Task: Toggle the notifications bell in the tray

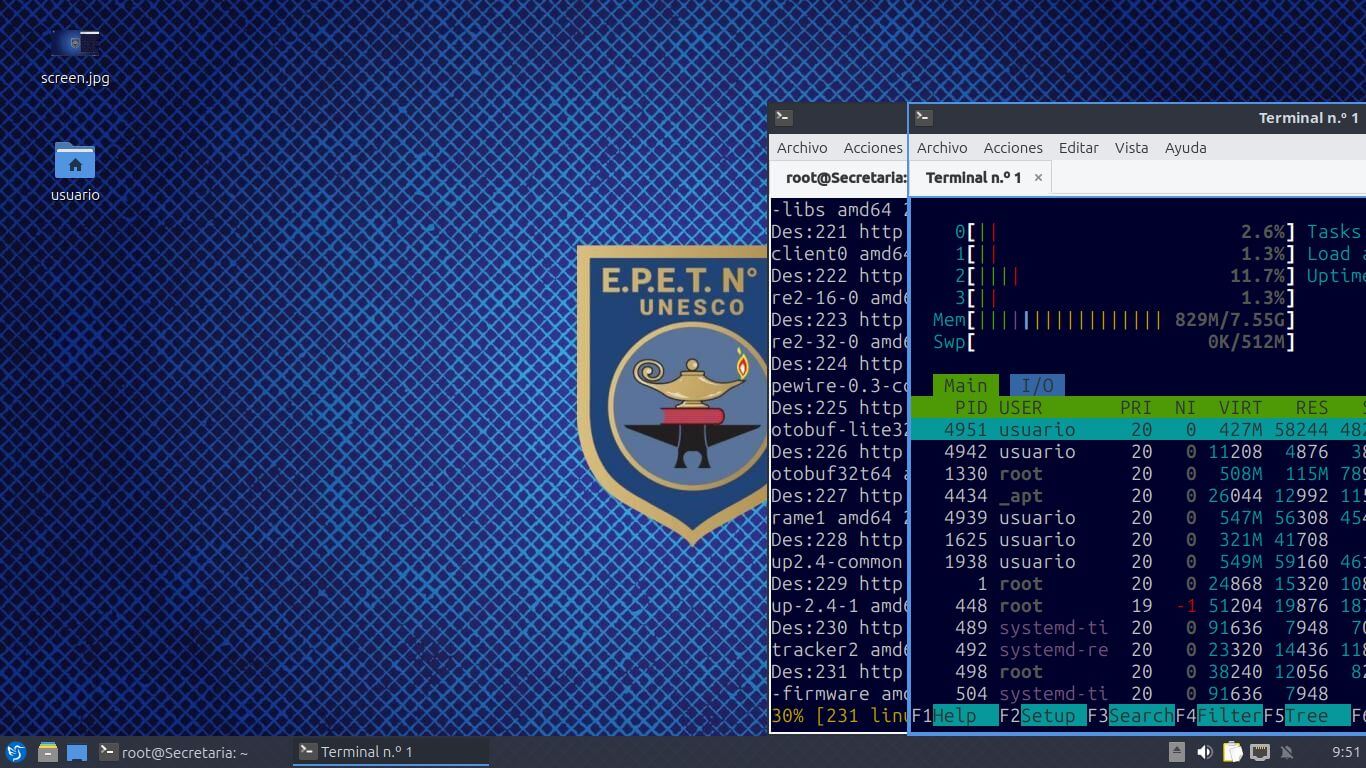Action: (x=1287, y=752)
